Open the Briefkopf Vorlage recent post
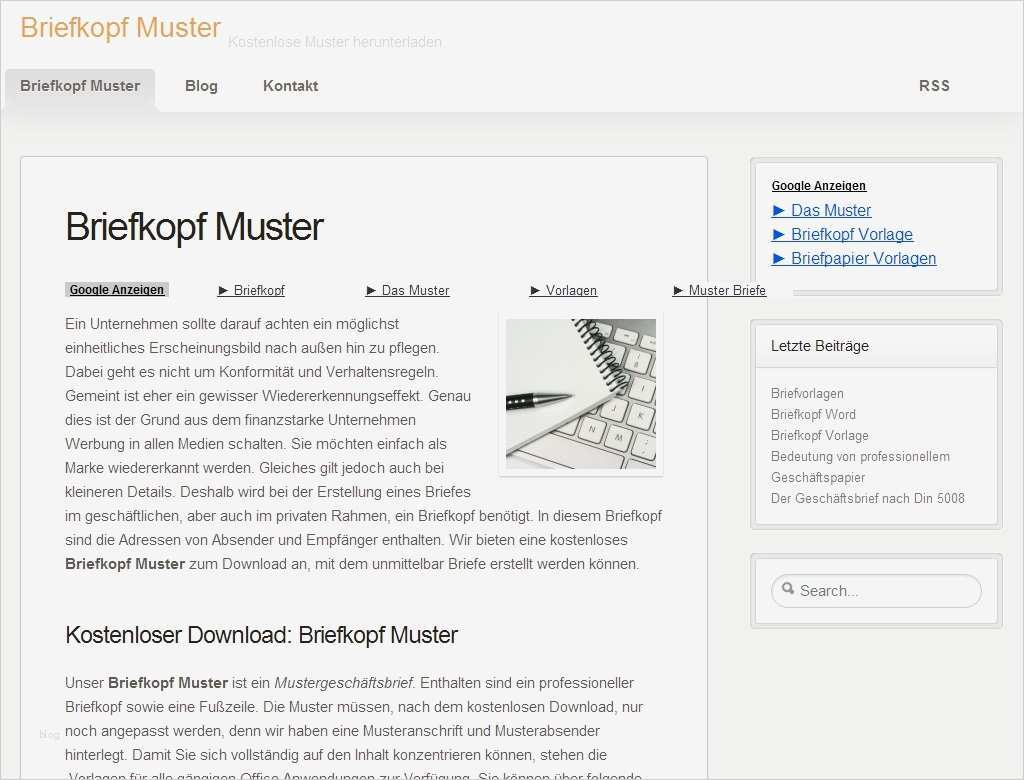Screen dimensions: 1024x780 point(820,435)
